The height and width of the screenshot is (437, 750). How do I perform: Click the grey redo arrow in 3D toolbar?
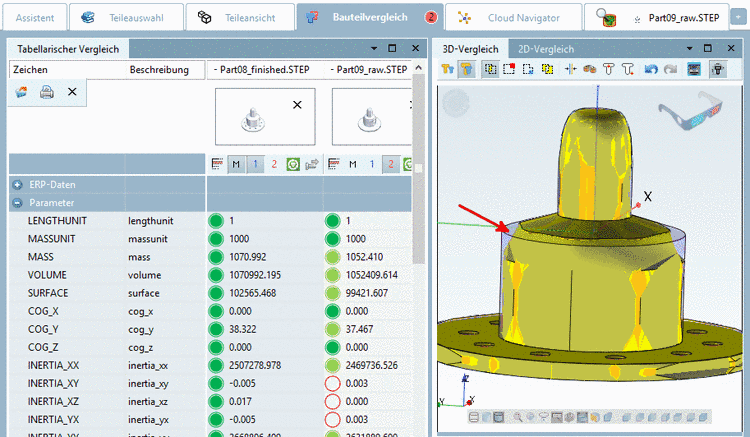(x=670, y=69)
